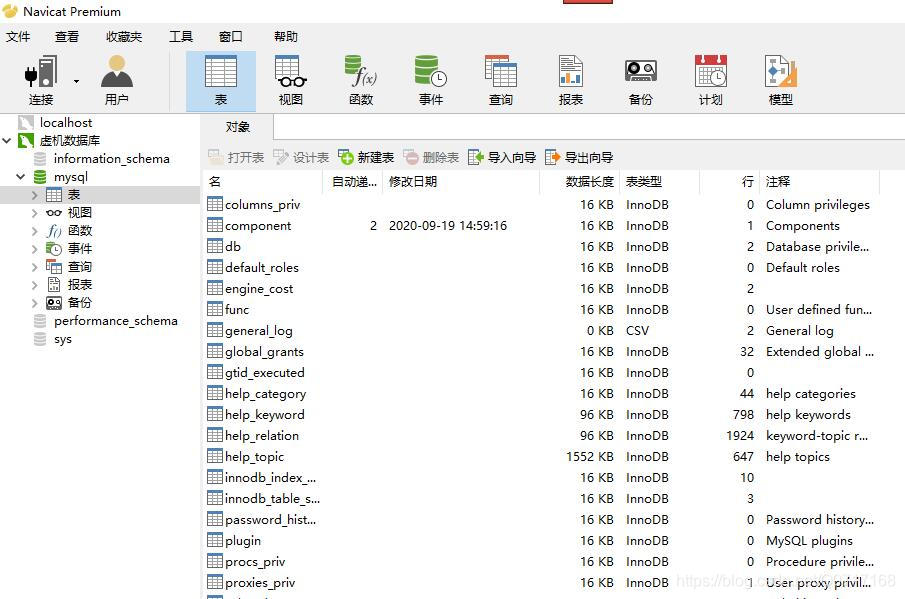Click the 1552 KB data length cell
Image resolution: width=905 pixels, height=599 pixels.
point(589,456)
